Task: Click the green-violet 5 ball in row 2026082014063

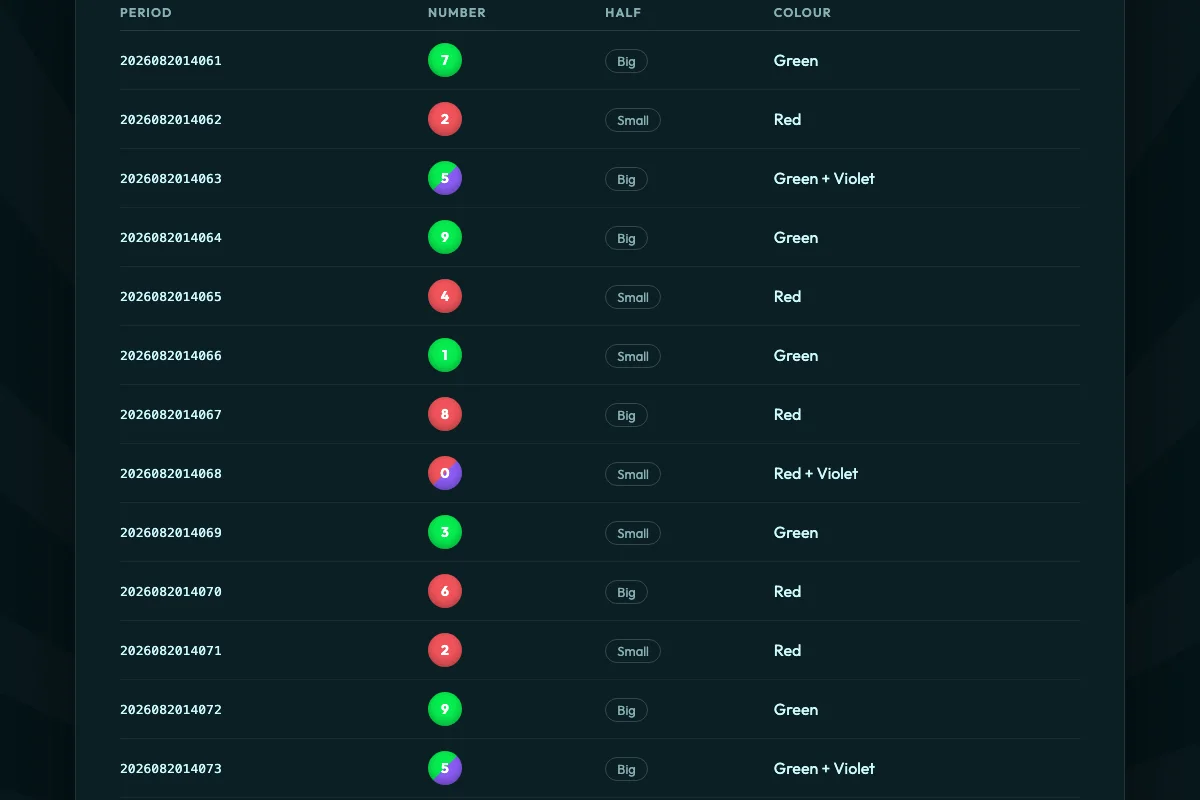Action: [445, 179]
